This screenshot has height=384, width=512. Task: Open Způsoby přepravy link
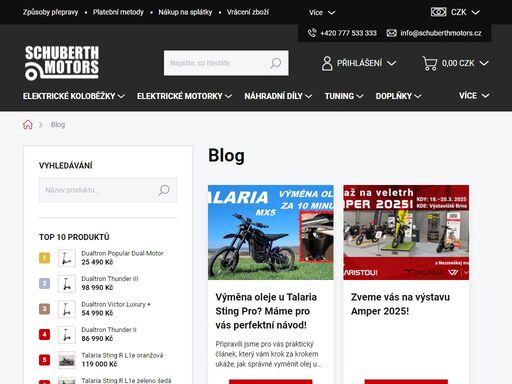point(50,12)
